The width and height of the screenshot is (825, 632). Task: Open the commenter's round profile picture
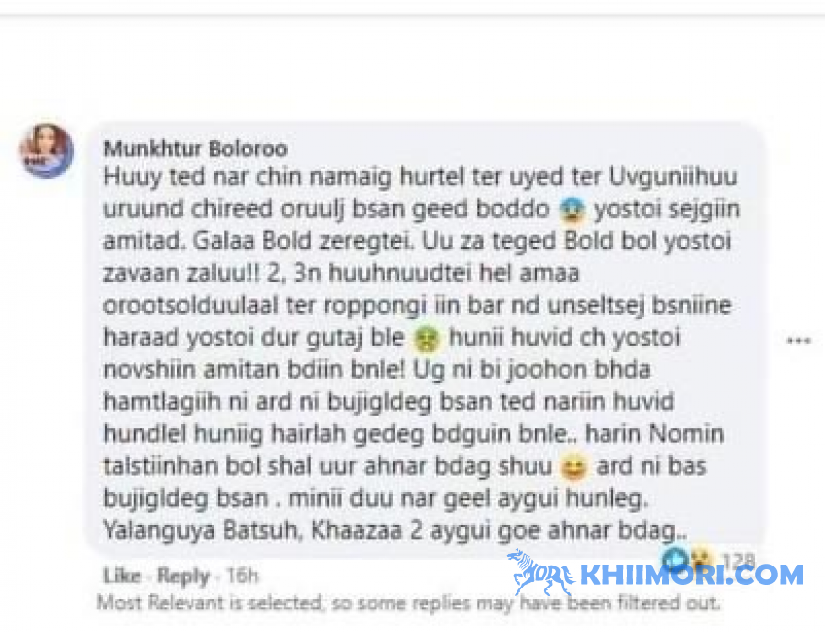46,151
